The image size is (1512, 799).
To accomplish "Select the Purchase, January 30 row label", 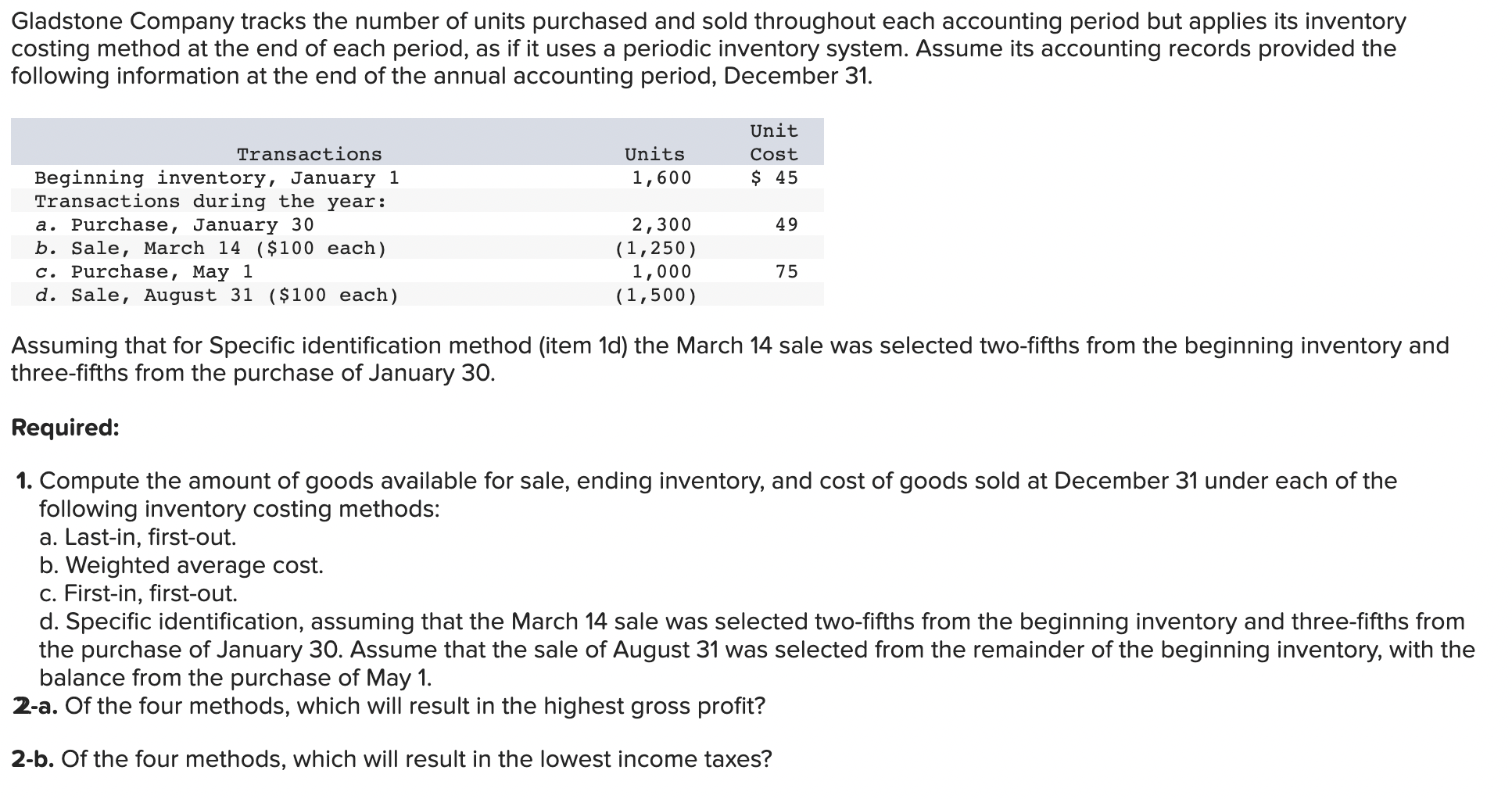I will [x=174, y=225].
